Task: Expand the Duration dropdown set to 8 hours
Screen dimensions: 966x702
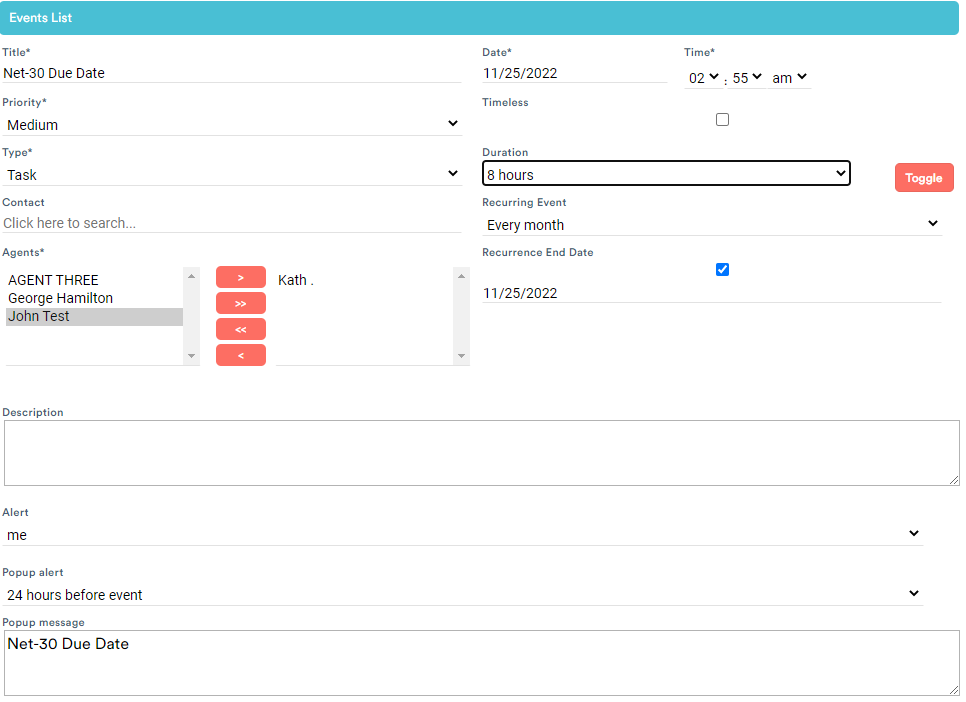Action: tap(666, 173)
